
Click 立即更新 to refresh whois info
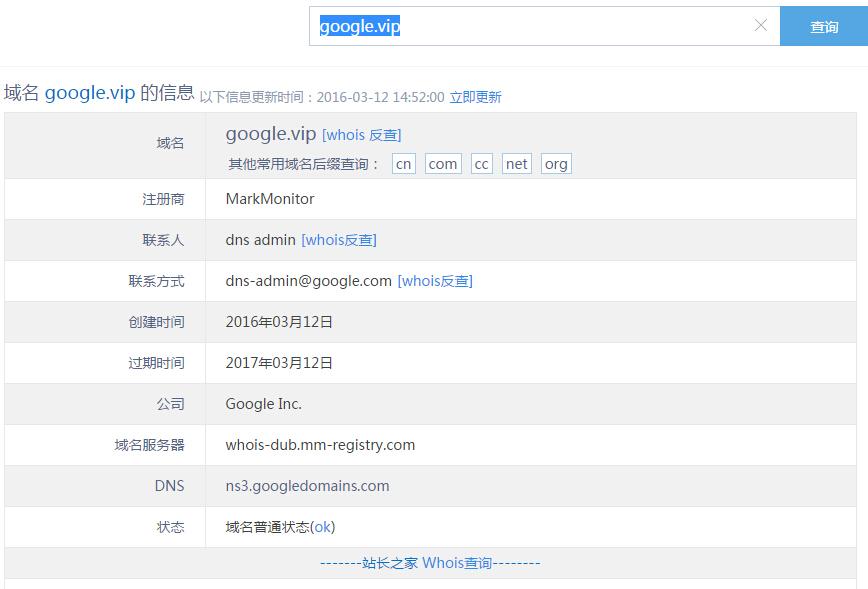pos(476,97)
